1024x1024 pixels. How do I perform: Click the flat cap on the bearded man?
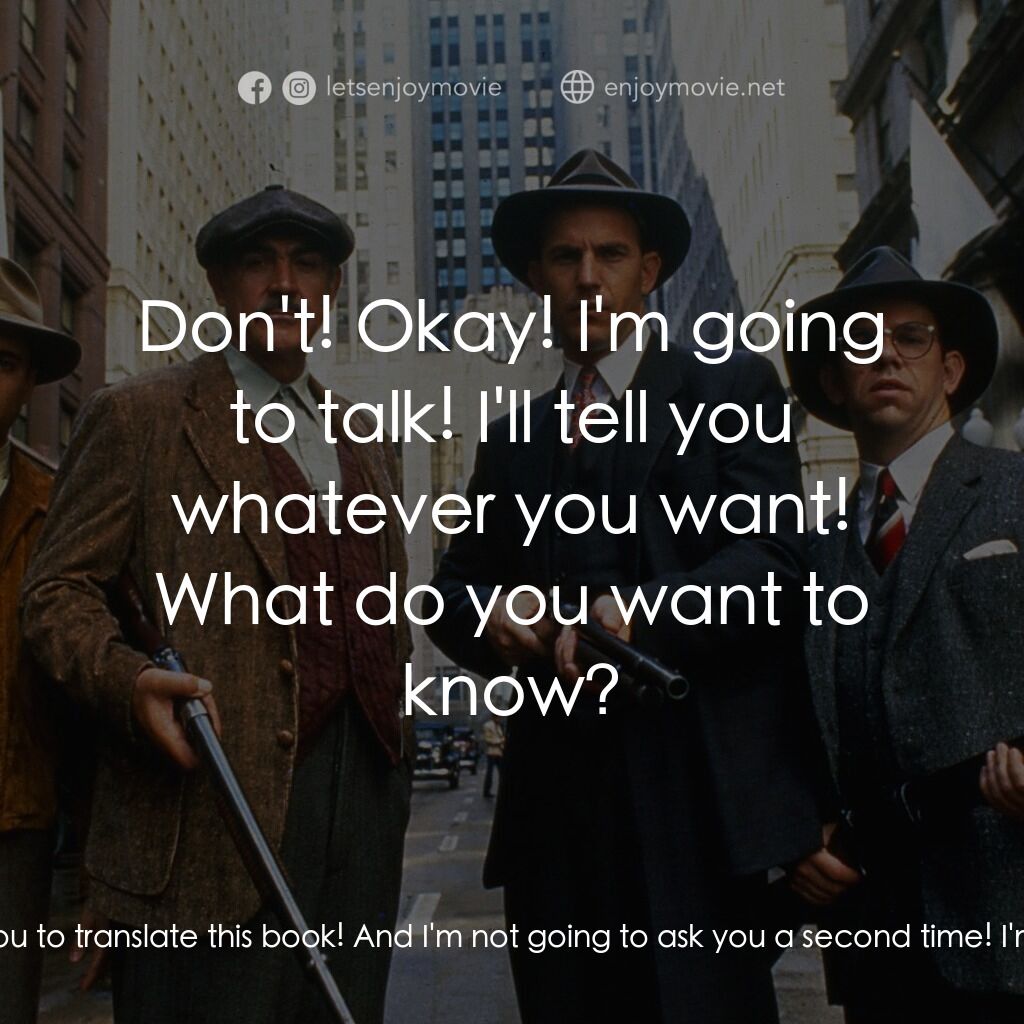(x=274, y=227)
